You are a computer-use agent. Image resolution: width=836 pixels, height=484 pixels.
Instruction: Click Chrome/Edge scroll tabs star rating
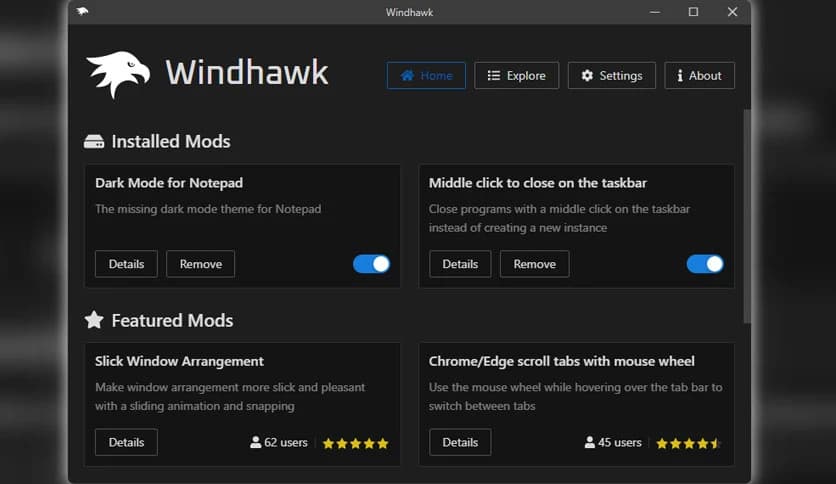[689, 443]
